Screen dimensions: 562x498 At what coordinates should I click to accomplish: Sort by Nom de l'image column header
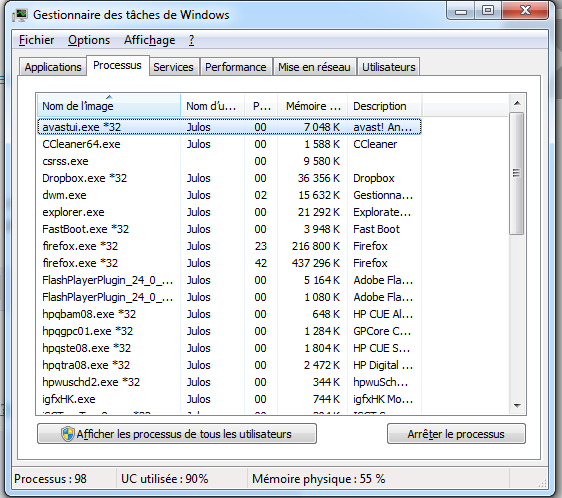tap(109, 106)
